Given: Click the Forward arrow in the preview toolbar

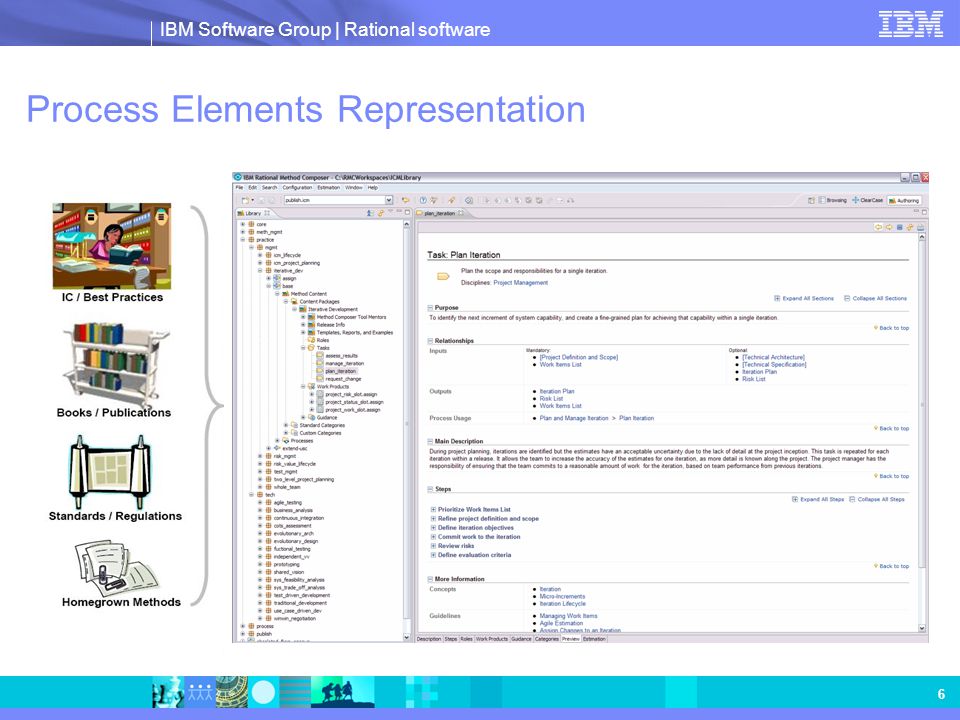Looking at the screenshot, I should (889, 227).
